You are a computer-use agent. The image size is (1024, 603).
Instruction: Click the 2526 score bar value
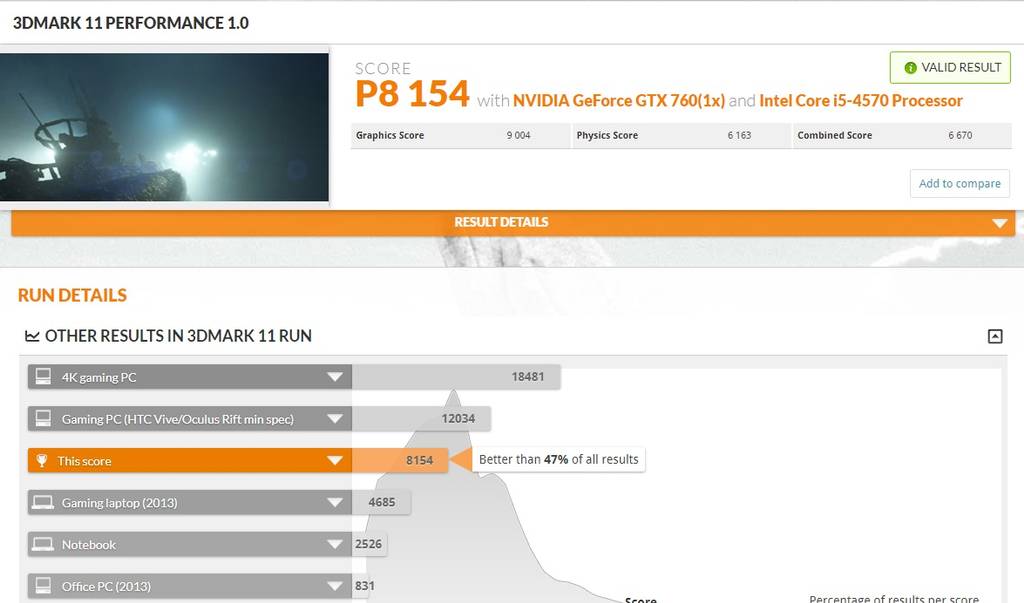pos(368,544)
